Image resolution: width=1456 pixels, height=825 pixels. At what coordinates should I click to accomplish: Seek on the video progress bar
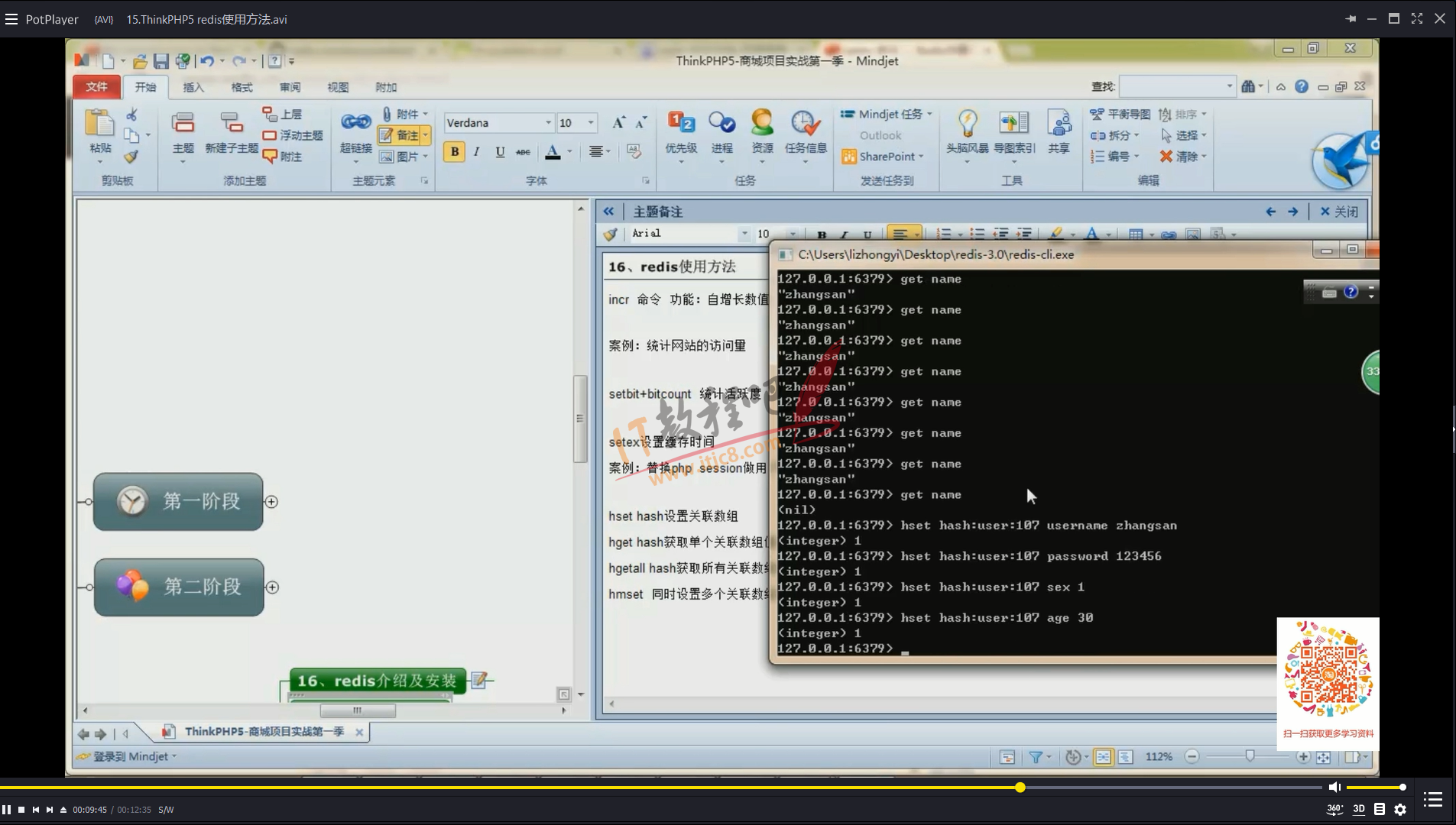(661, 787)
